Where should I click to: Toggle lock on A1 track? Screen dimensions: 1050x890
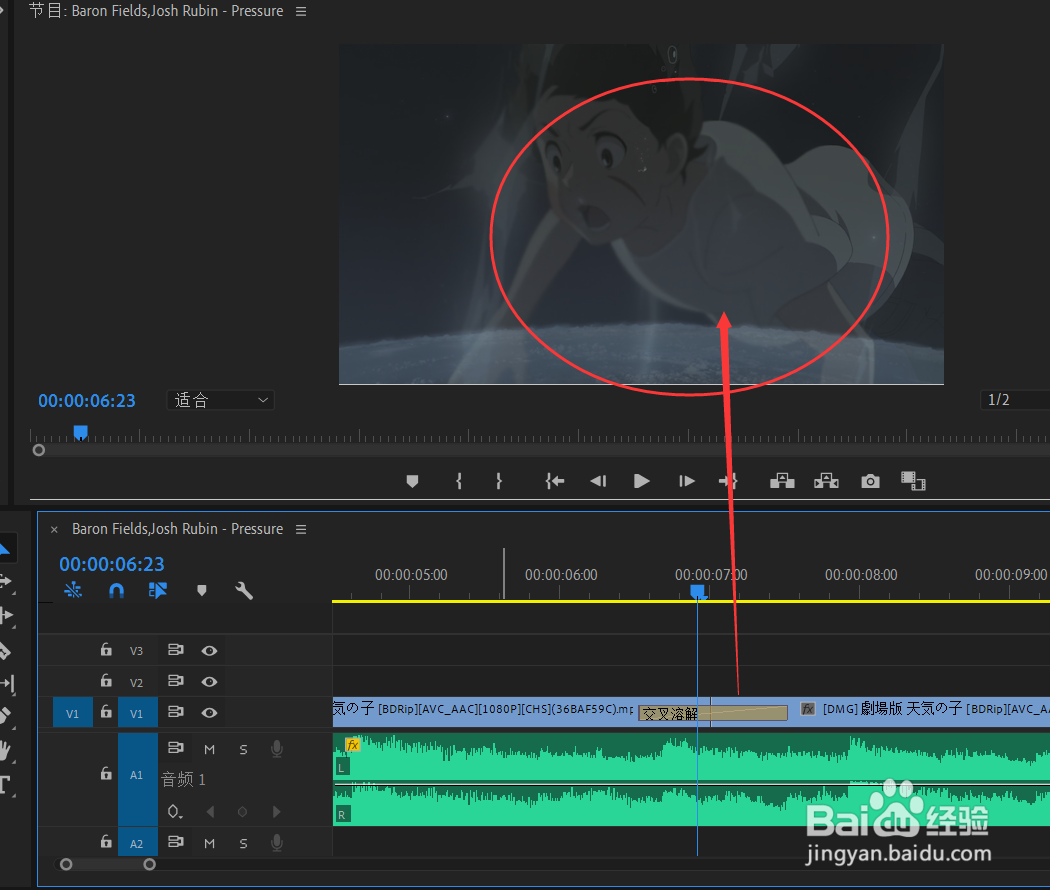coord(106,773)
